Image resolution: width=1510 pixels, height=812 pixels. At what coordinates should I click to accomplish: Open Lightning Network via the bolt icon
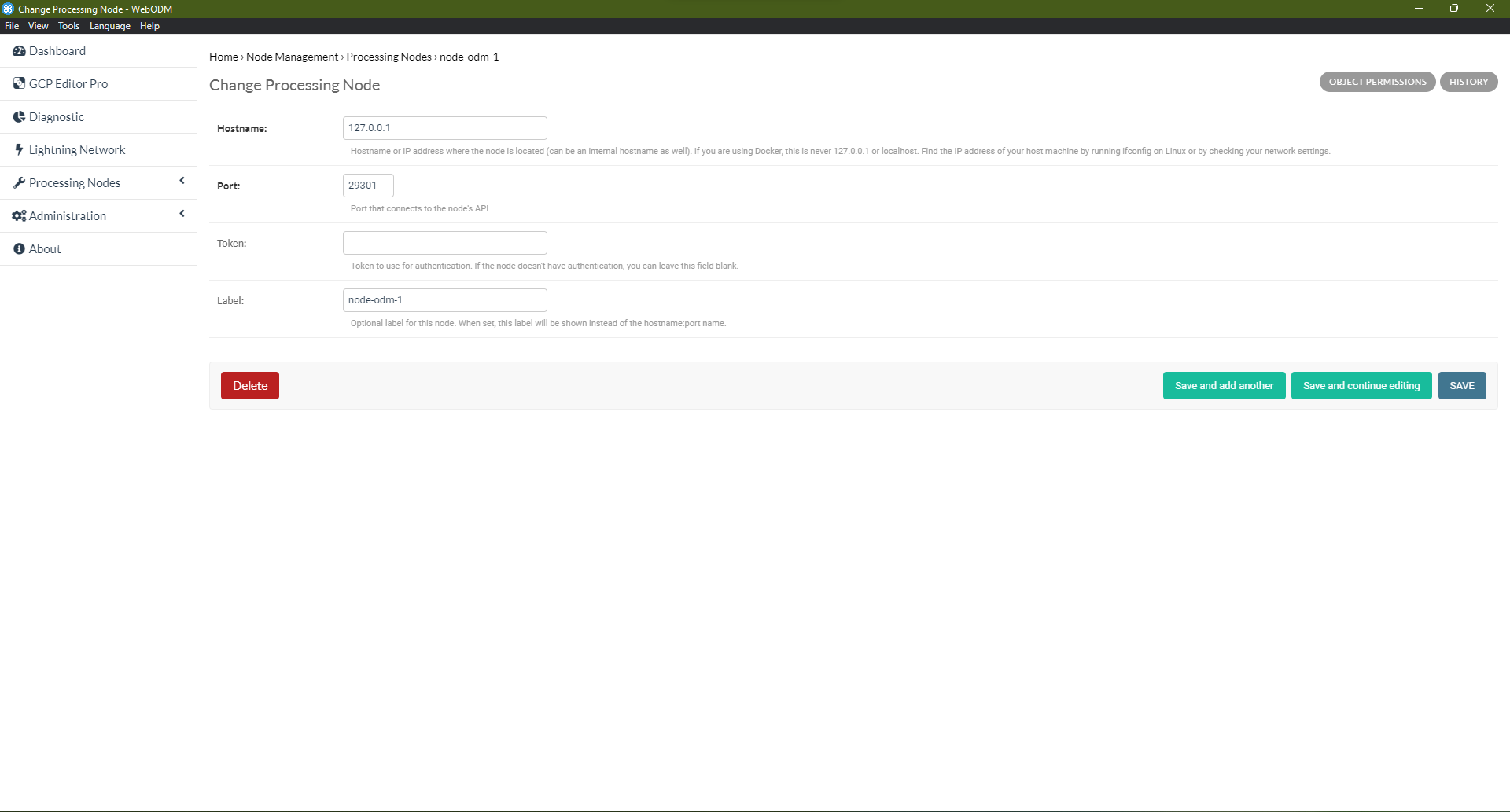(x=19, y=149)
